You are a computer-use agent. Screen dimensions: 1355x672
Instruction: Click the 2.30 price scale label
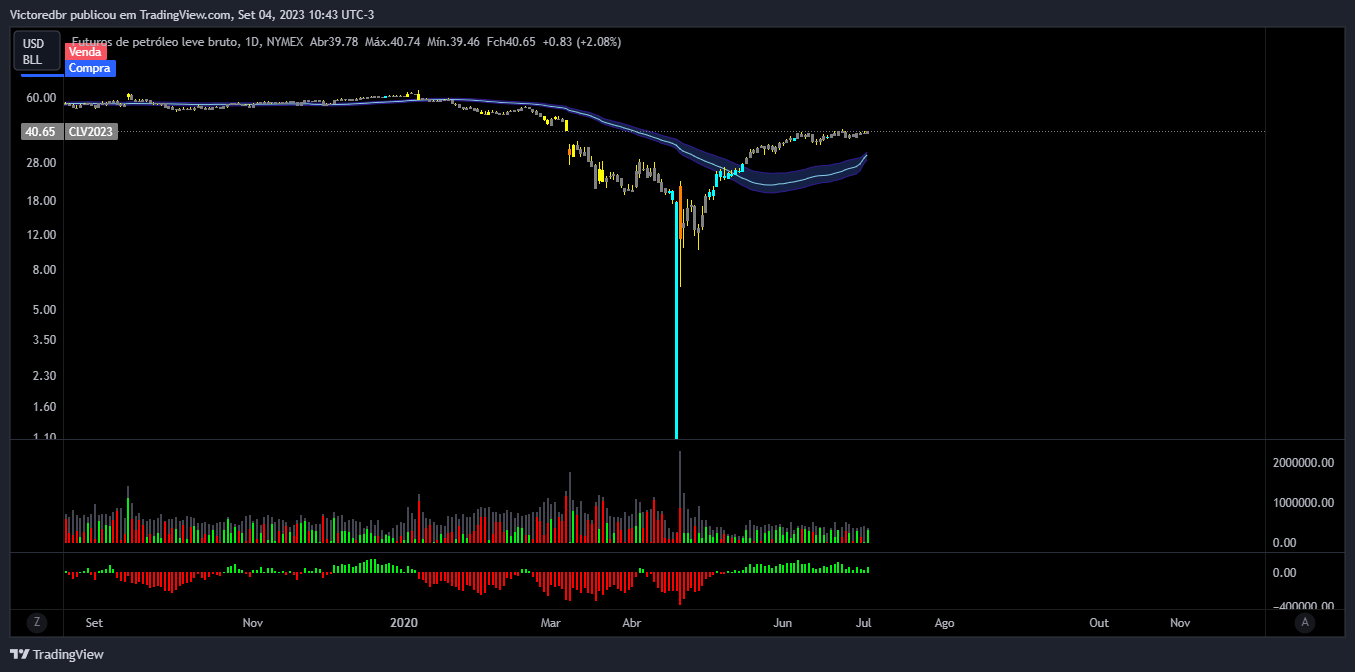point(43,376)
